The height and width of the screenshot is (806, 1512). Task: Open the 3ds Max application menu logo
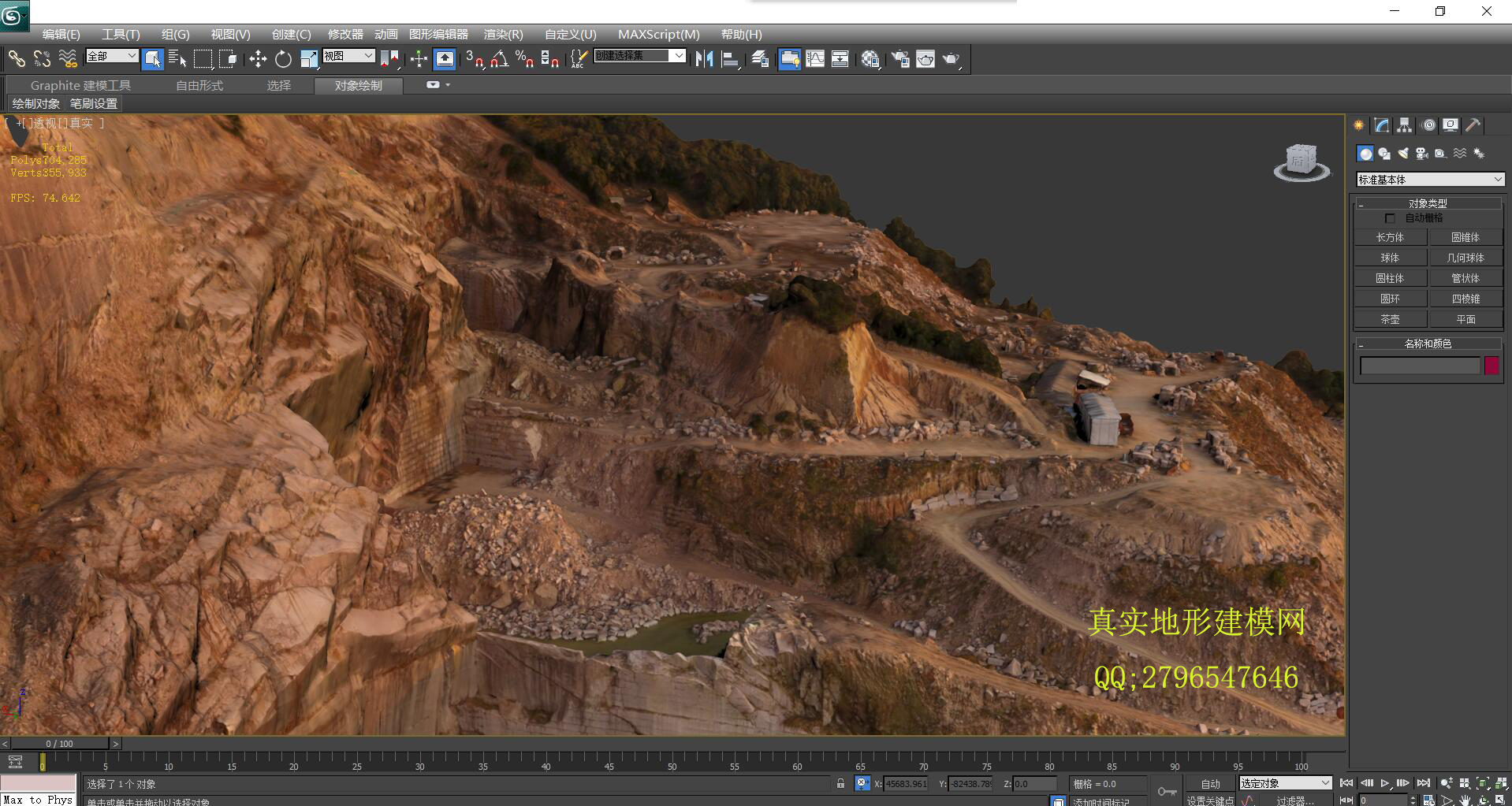(x=13, y=15)
